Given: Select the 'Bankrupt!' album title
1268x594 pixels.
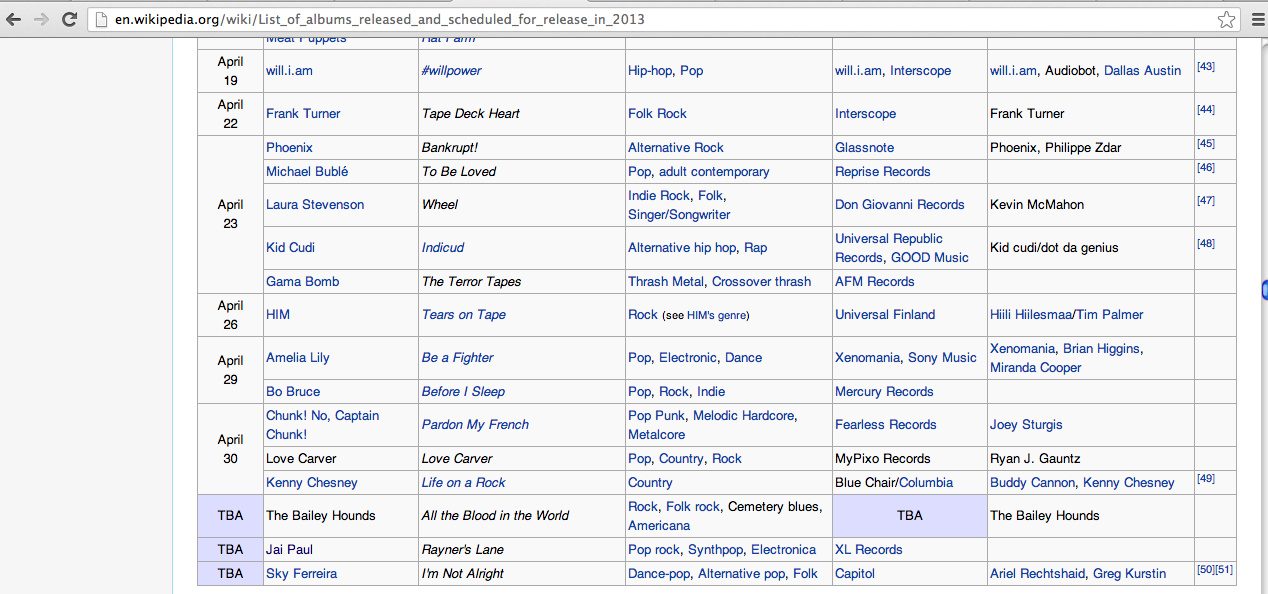Looking at the screenshot, I should click(x=450, y=148).
